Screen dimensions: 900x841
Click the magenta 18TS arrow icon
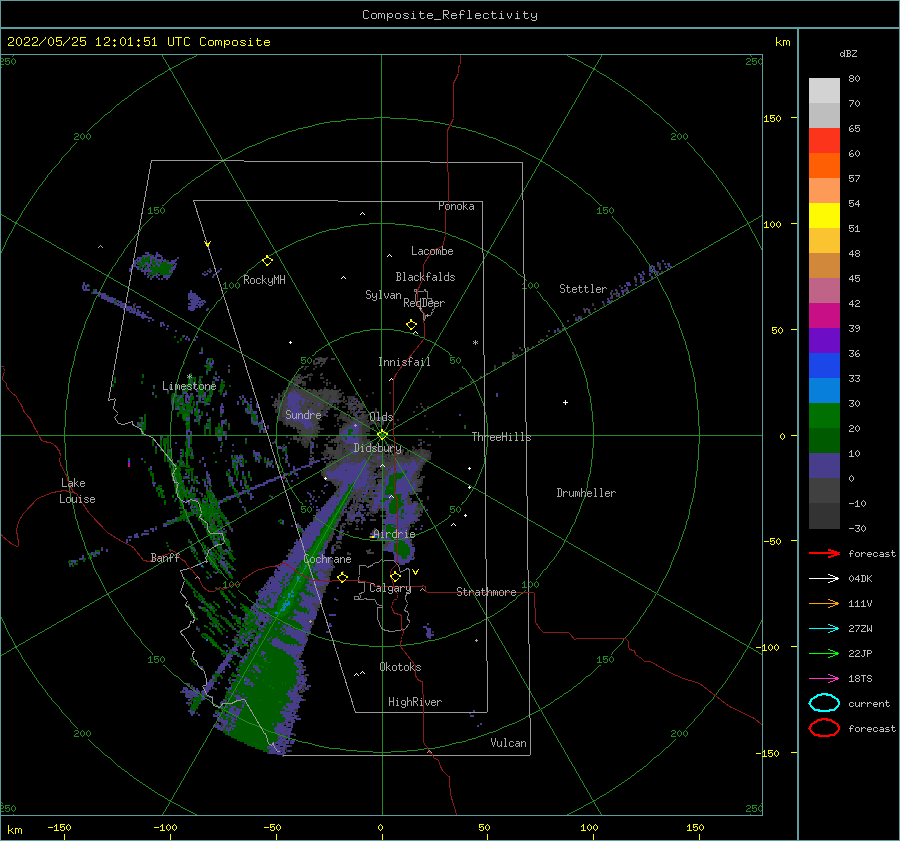(824, 679)
